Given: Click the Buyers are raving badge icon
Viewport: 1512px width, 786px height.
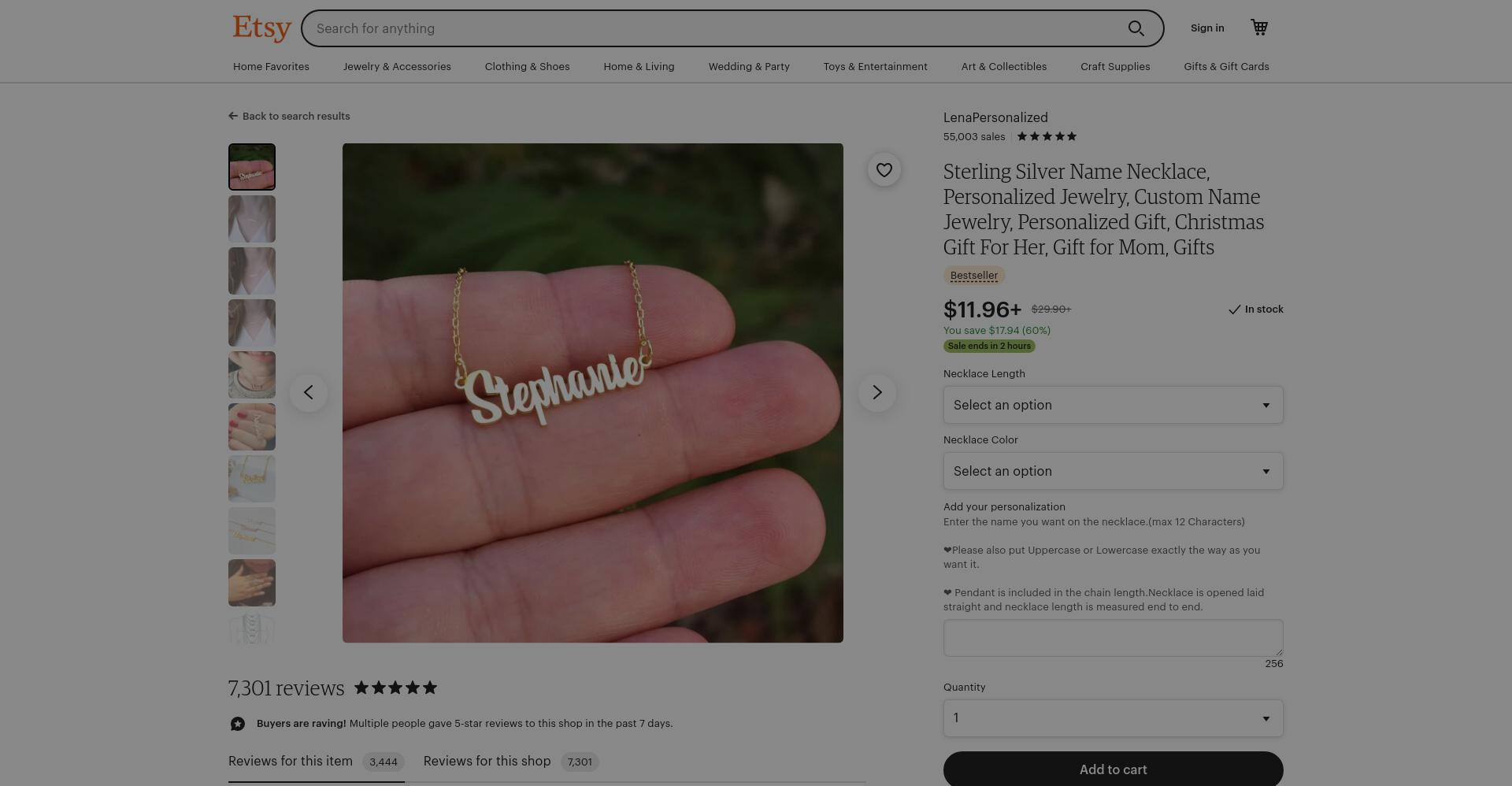Looking at the screenshot, I should coord(238,724).
